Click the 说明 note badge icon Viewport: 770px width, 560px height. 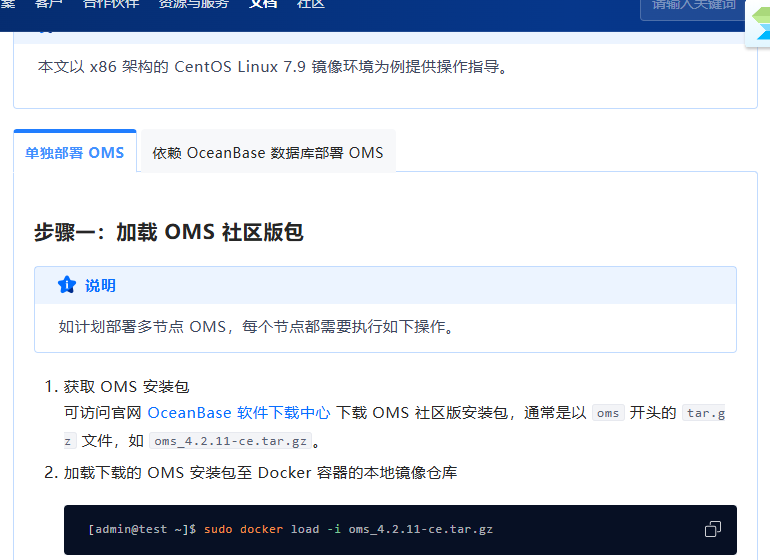(x=67, y=286)
